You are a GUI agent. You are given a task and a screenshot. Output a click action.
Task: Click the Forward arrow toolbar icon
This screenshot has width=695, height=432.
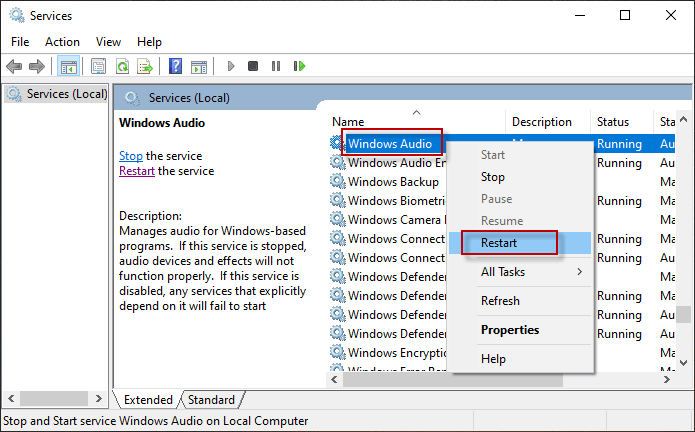(37, 66)
